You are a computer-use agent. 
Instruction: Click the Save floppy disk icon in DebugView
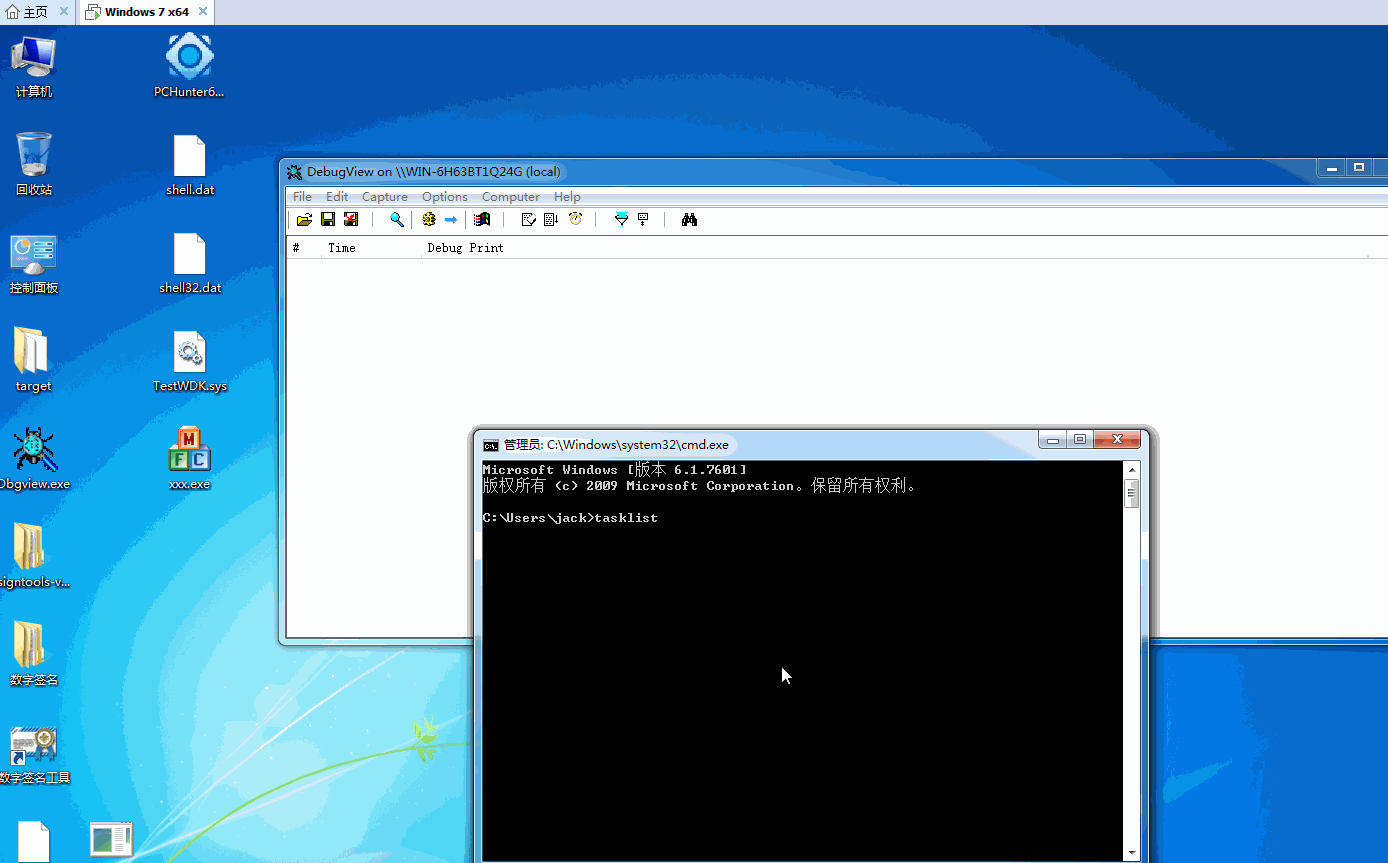pyautogui.click(x=328, y=220)
